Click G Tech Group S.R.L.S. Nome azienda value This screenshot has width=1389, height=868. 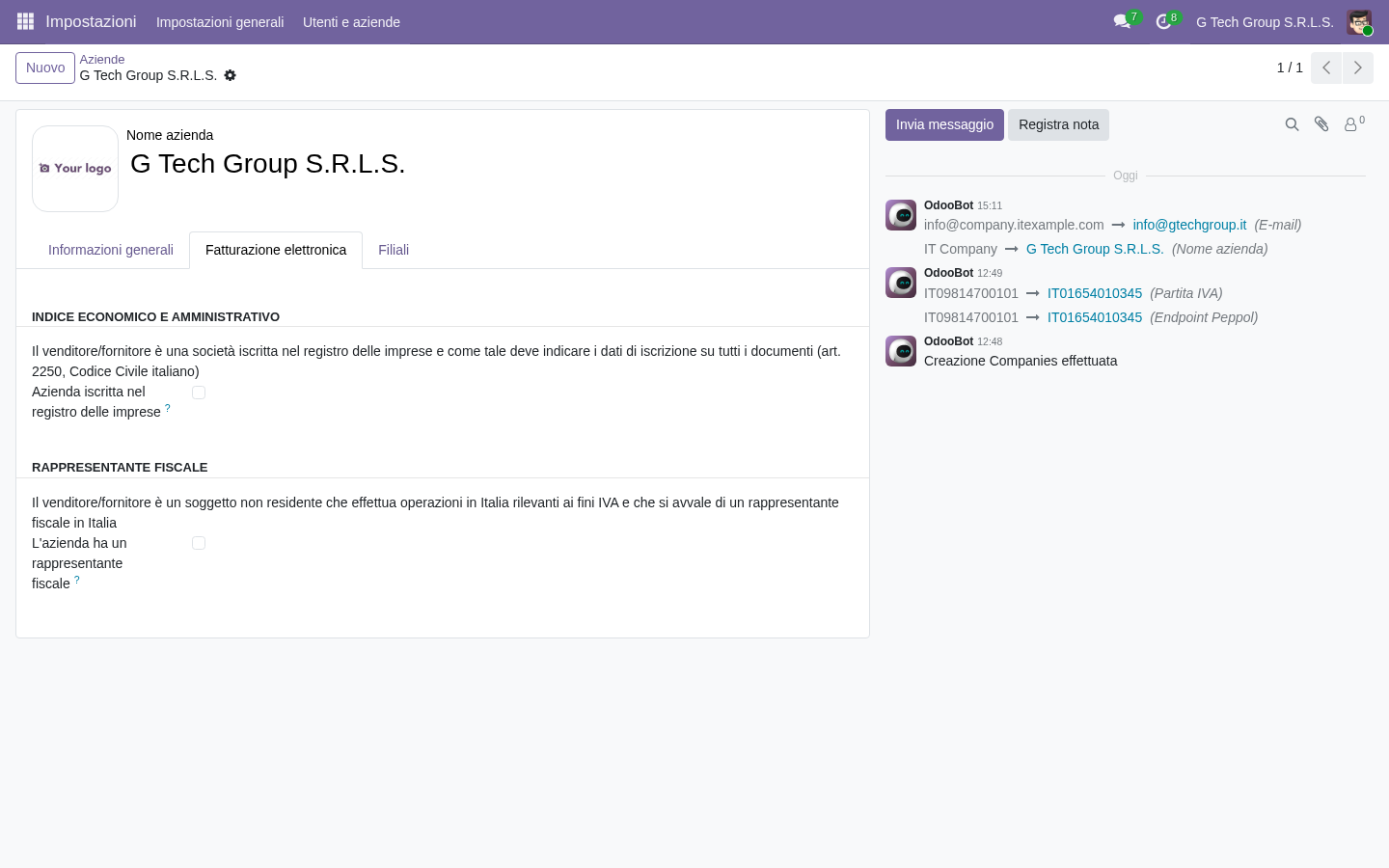coord(1095,249)
